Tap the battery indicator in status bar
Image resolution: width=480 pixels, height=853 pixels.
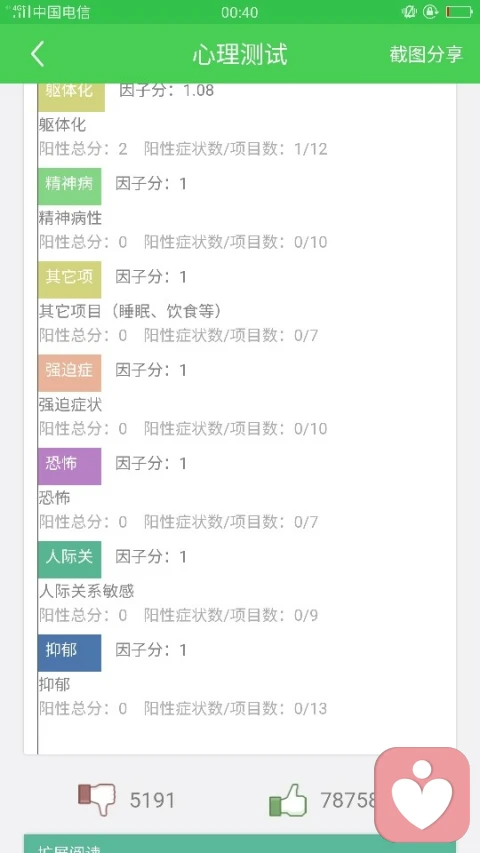(459, 11)
